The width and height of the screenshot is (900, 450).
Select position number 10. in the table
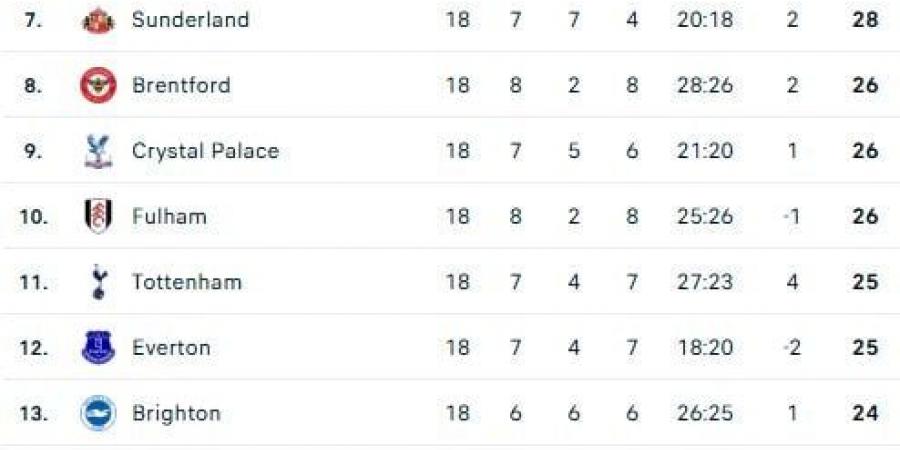pyautogui.click(x=34, y=216)
